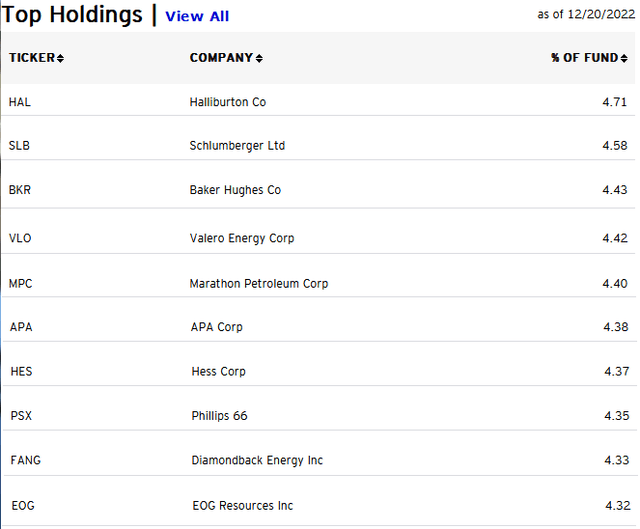The image size is (640, 529).
Task: Select the HES ticker cell
Action: [21, 371]
